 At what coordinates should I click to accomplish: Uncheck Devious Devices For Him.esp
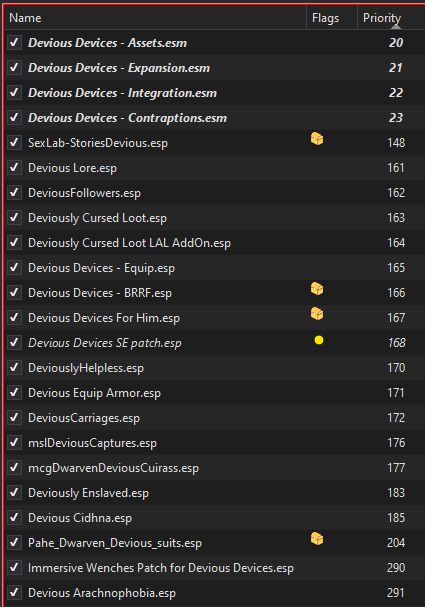14,317
